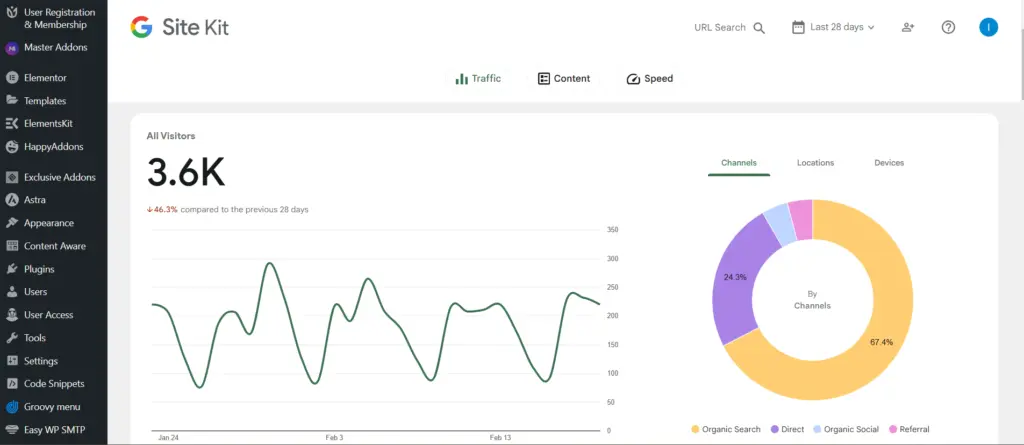The width and height of the screenshot is (1024, 445).
Task: Click the Code Snippets sidebar icon
Action: (12, 384)
